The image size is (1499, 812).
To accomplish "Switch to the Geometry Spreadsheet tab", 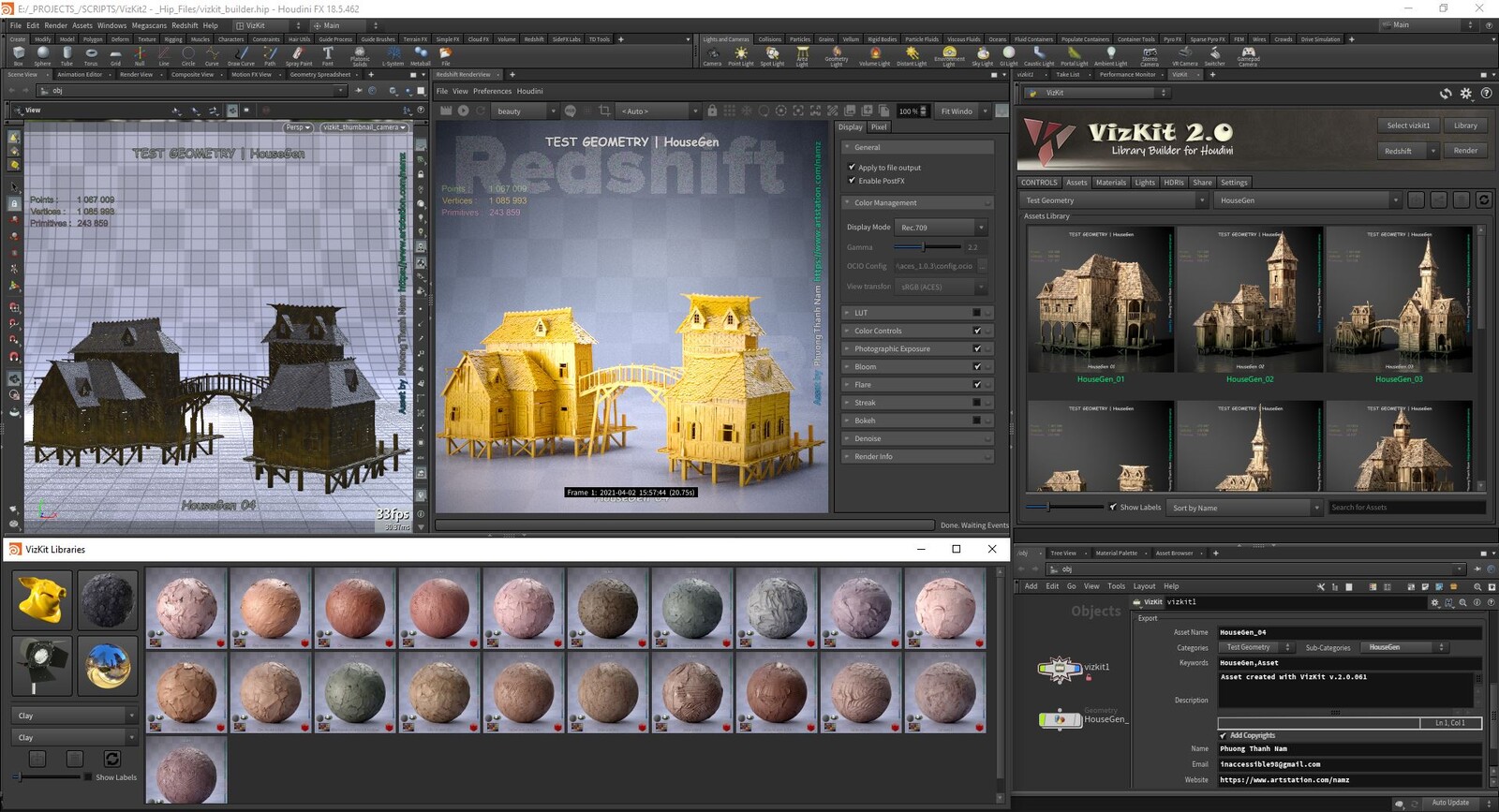I will click(x=319, y=75).
